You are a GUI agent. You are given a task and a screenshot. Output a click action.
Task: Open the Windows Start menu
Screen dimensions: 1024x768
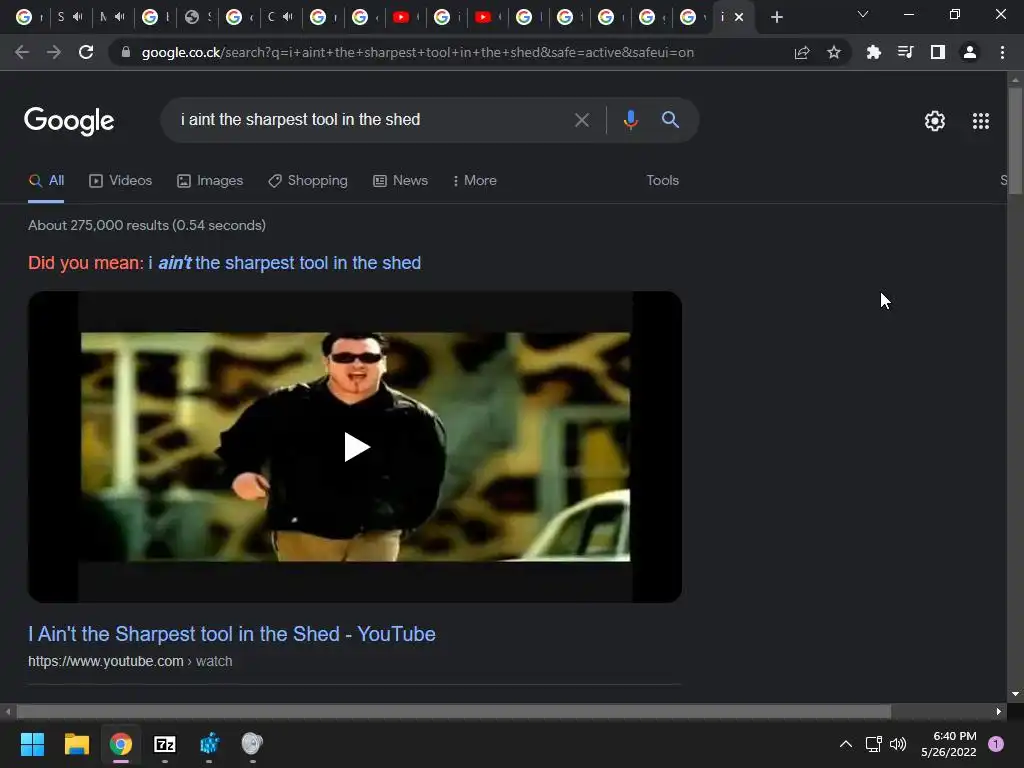(x=32, y=744)
